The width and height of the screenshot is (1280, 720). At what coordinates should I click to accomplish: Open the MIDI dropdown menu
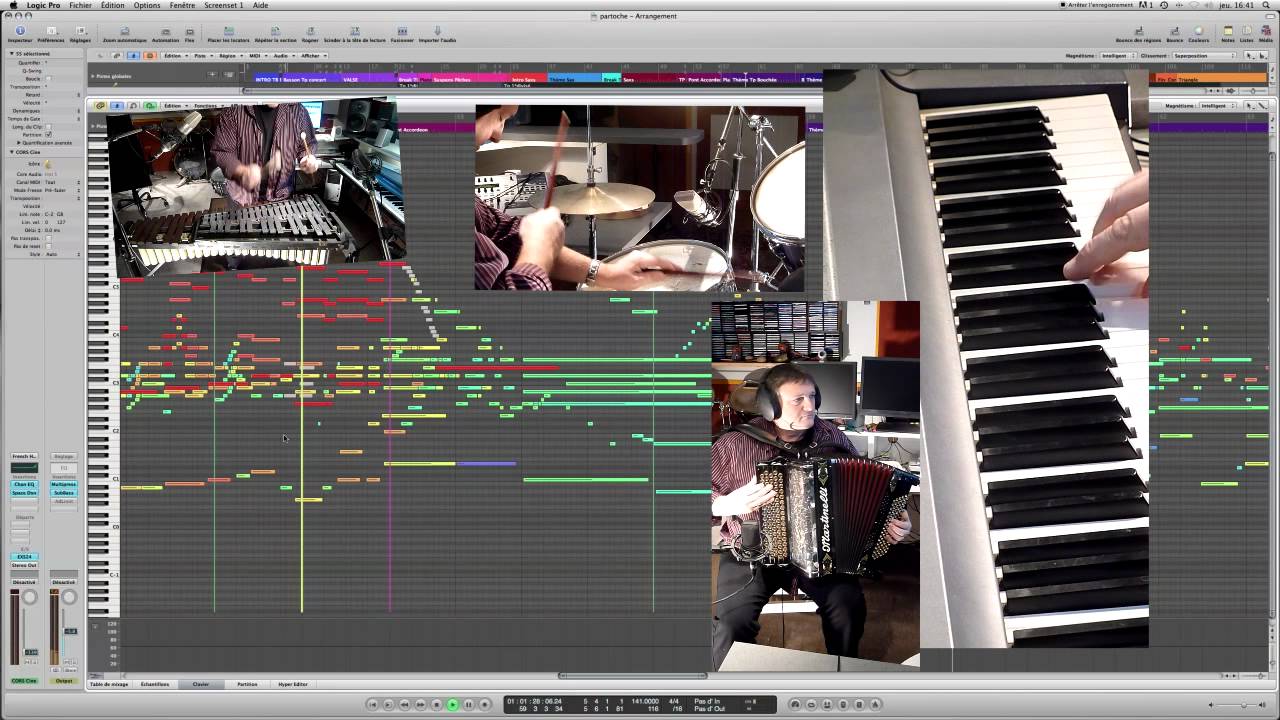click(x=256, y=55)
